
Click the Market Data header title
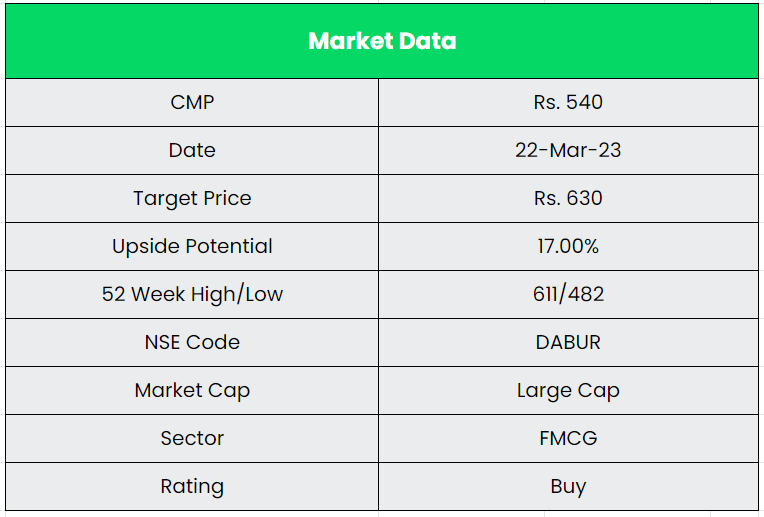[382, 41]
